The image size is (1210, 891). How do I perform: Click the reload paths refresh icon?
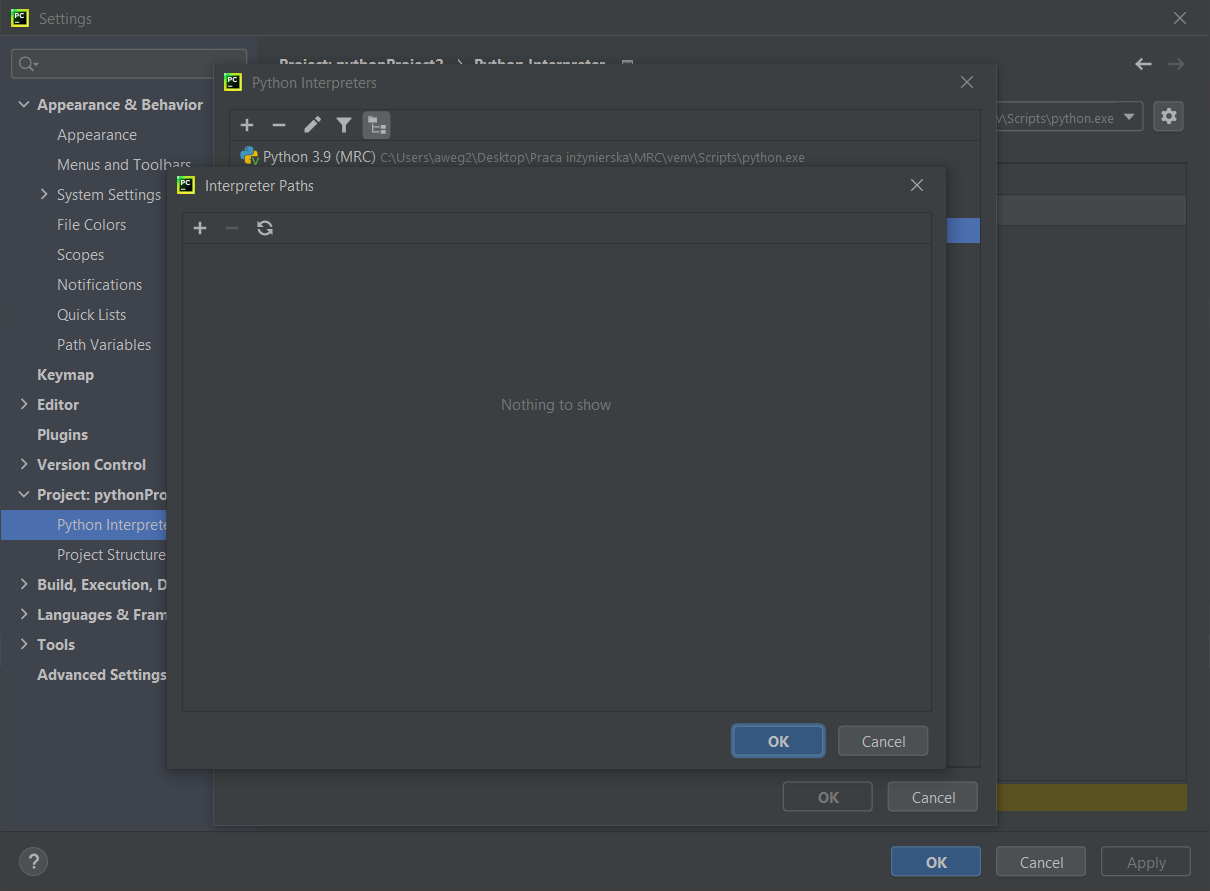(x=265, y=228)
